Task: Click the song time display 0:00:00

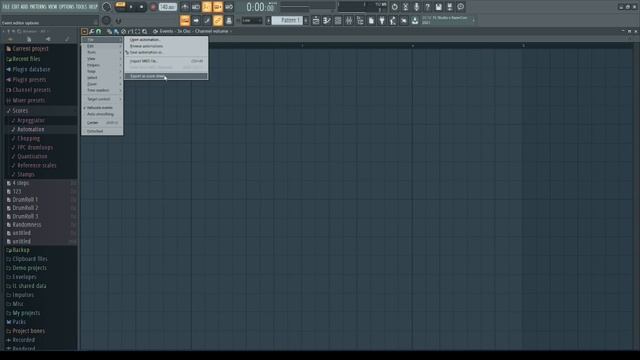Action: (260, 7)
